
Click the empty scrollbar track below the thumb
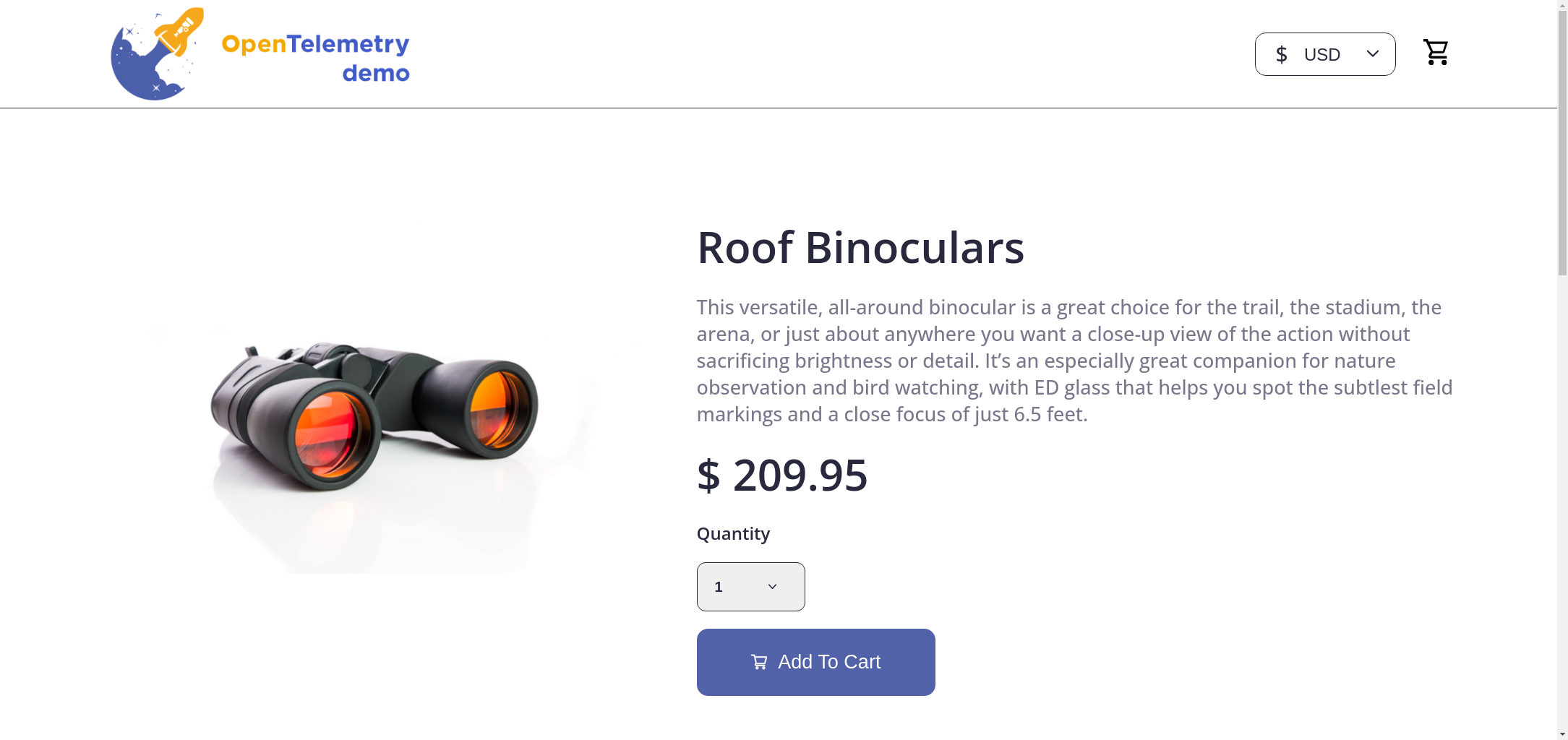pos(1562,506)
